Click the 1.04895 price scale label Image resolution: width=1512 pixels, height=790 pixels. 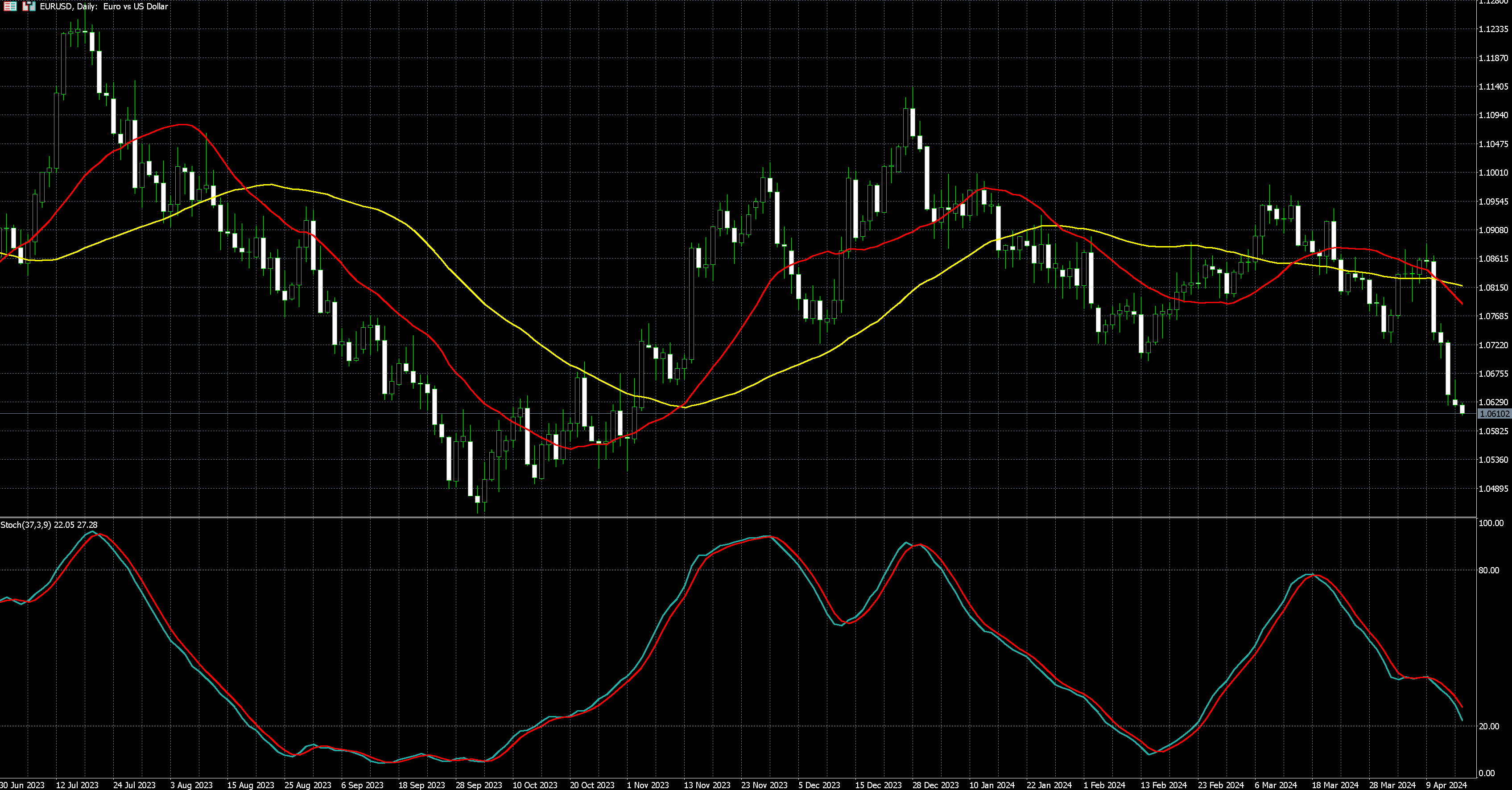click(x=1493, y=489)
